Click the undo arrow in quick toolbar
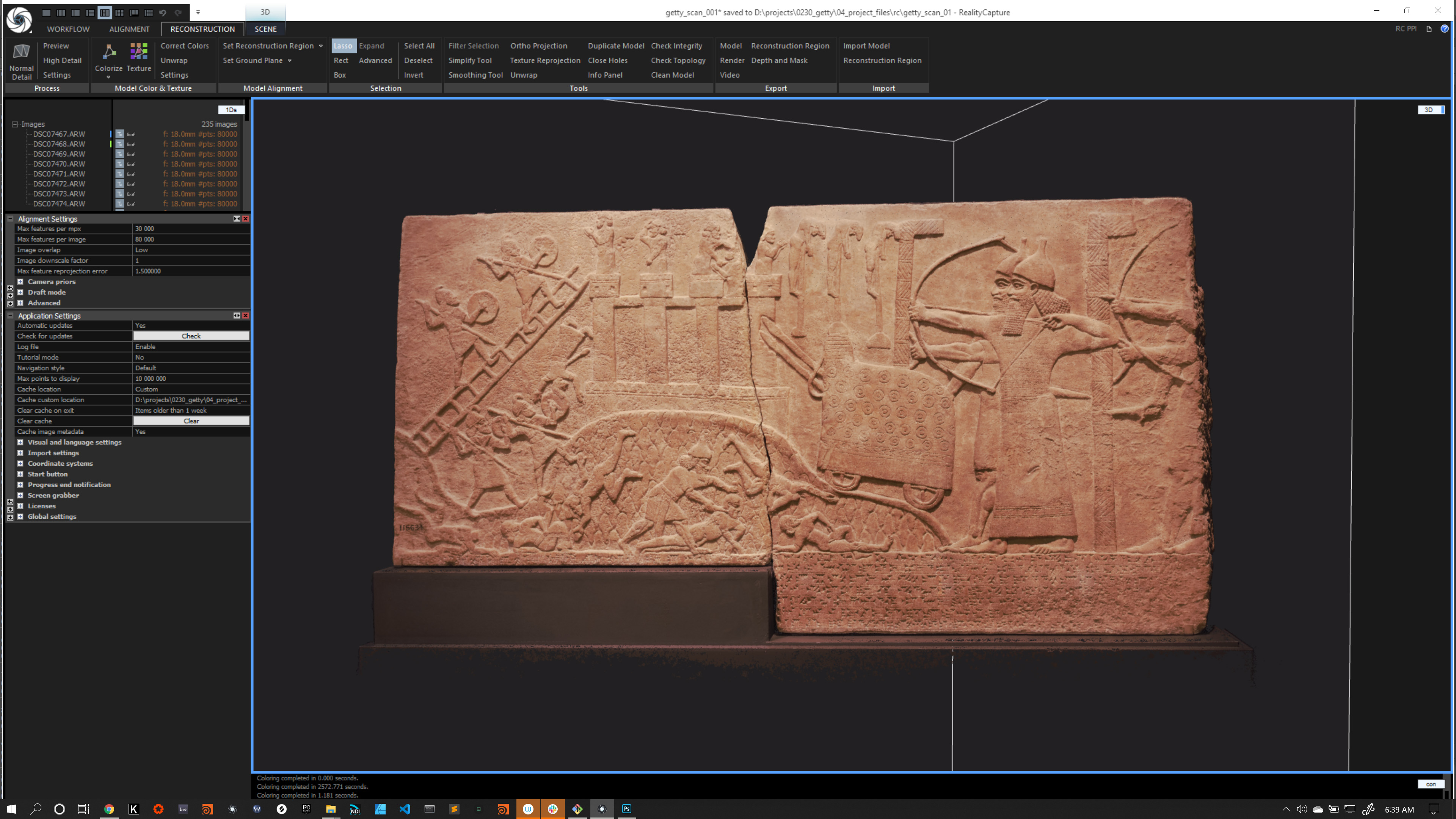This screenshot has height=819, width=1456. point(163,13)
